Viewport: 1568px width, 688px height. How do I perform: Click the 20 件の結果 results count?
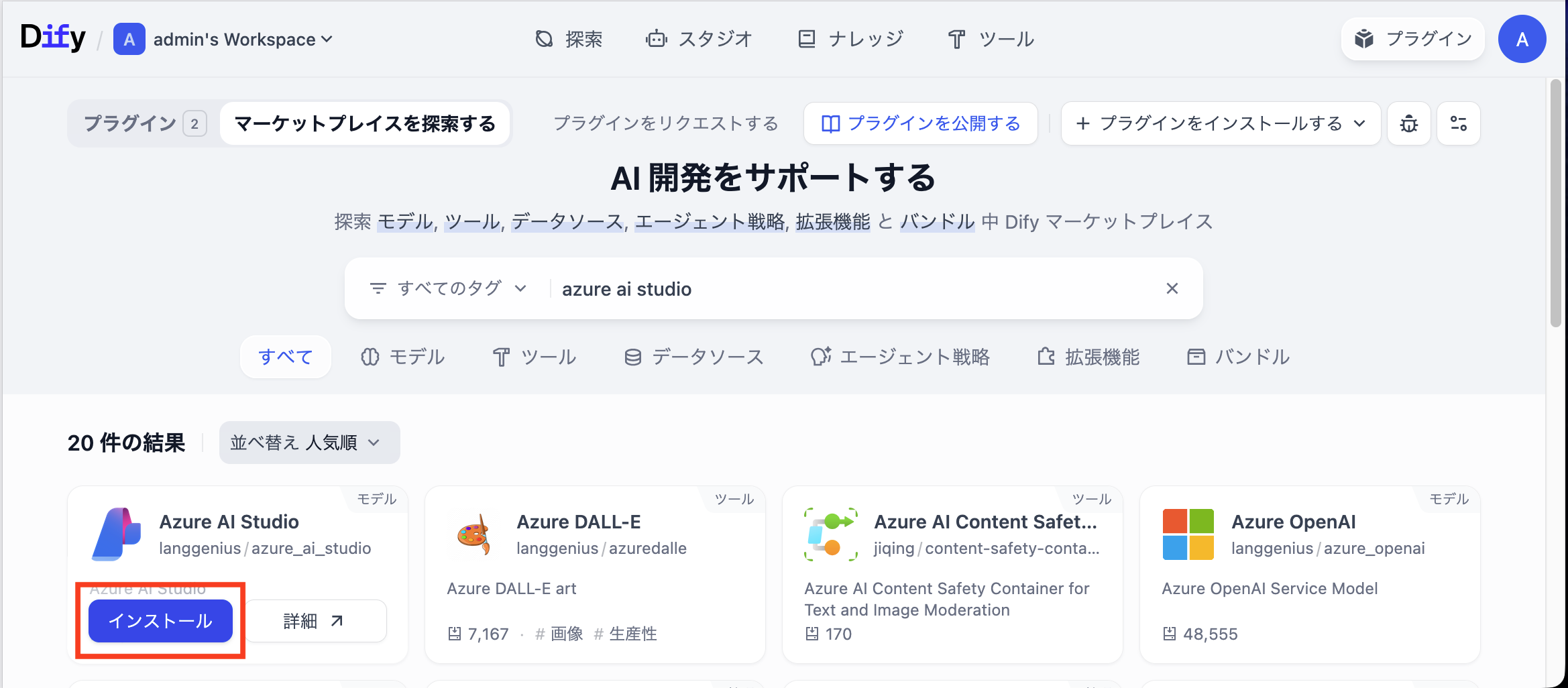(x=127, y=443)
